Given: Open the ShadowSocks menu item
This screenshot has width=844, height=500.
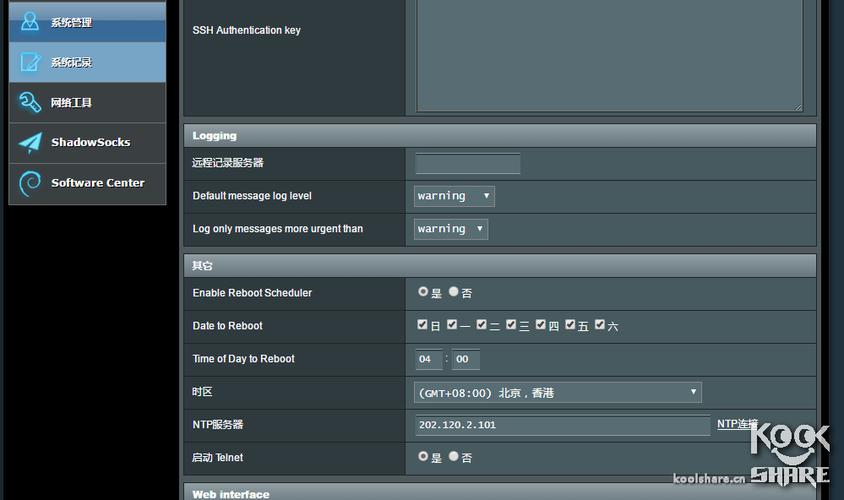Looking at the screenshot, I should point(87,143).
